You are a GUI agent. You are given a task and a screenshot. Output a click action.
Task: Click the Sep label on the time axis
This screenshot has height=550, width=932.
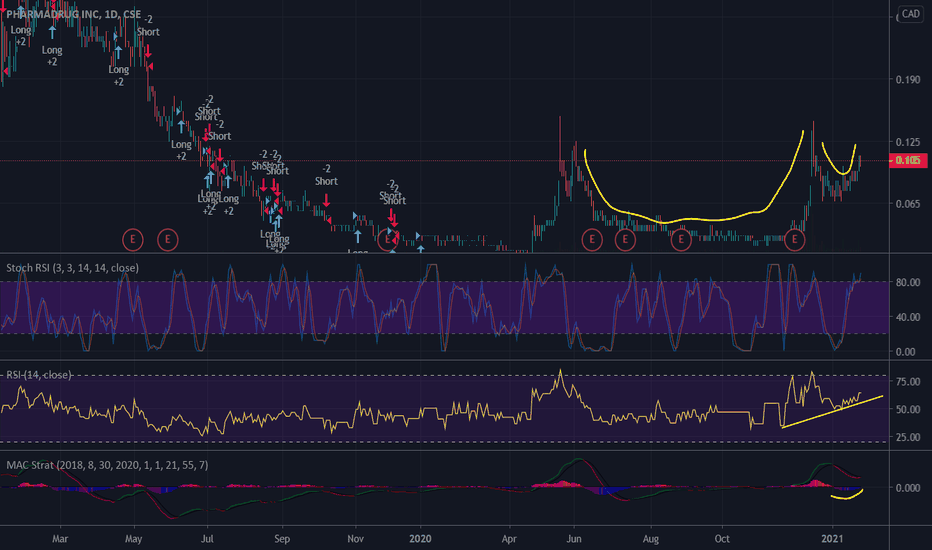pos(282,539)
